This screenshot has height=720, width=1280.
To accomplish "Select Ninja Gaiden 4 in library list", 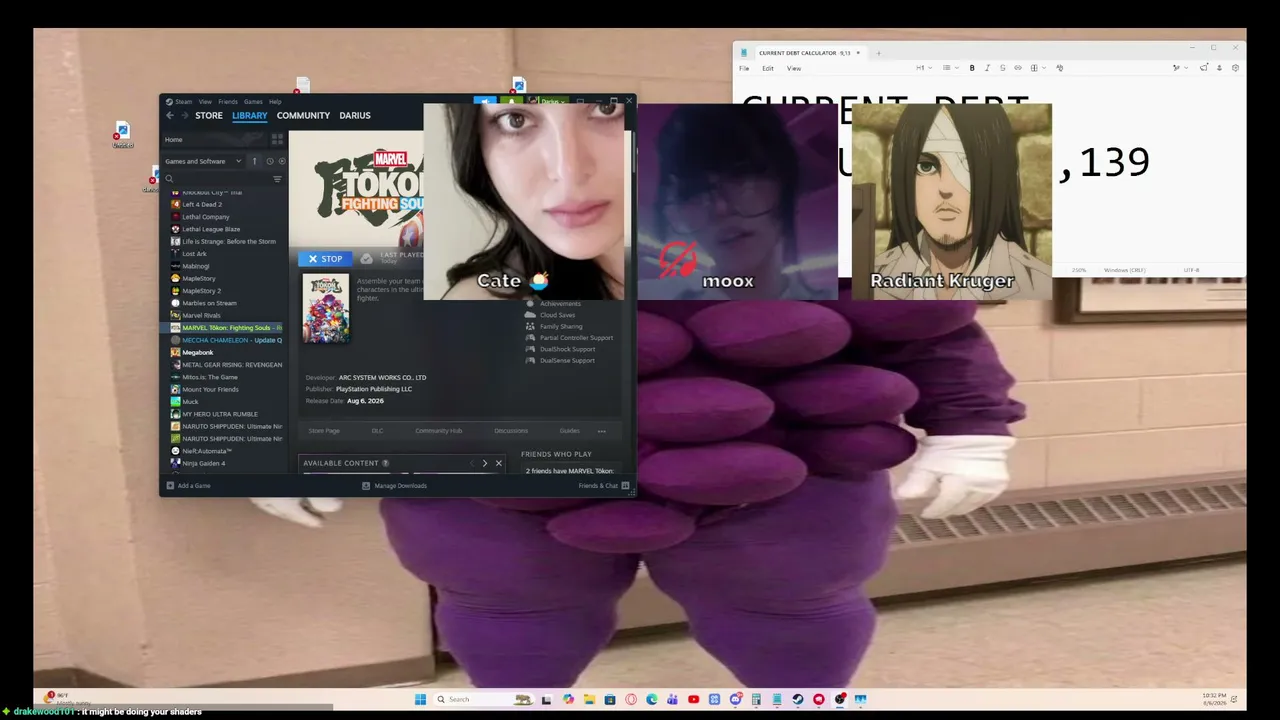I will (203, 463).
